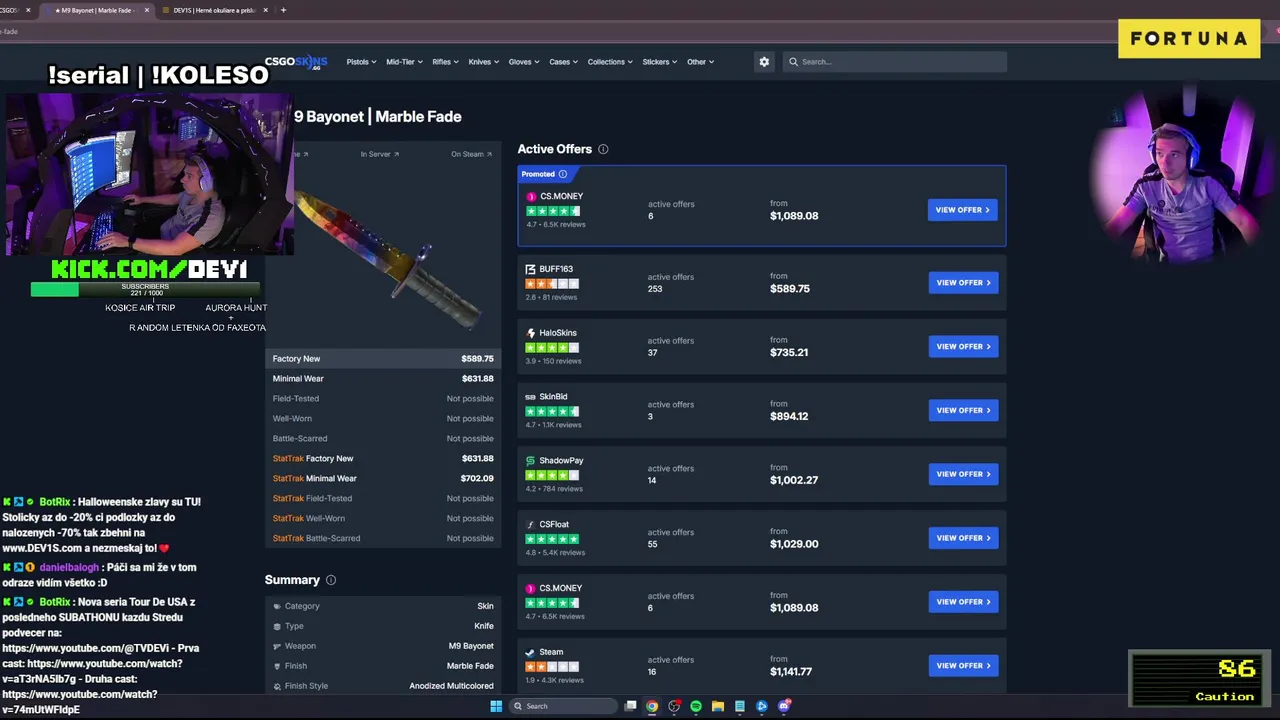
Task: Close the M9 Bayonet Marble Fade tab
Action: (x=147, y=10)
